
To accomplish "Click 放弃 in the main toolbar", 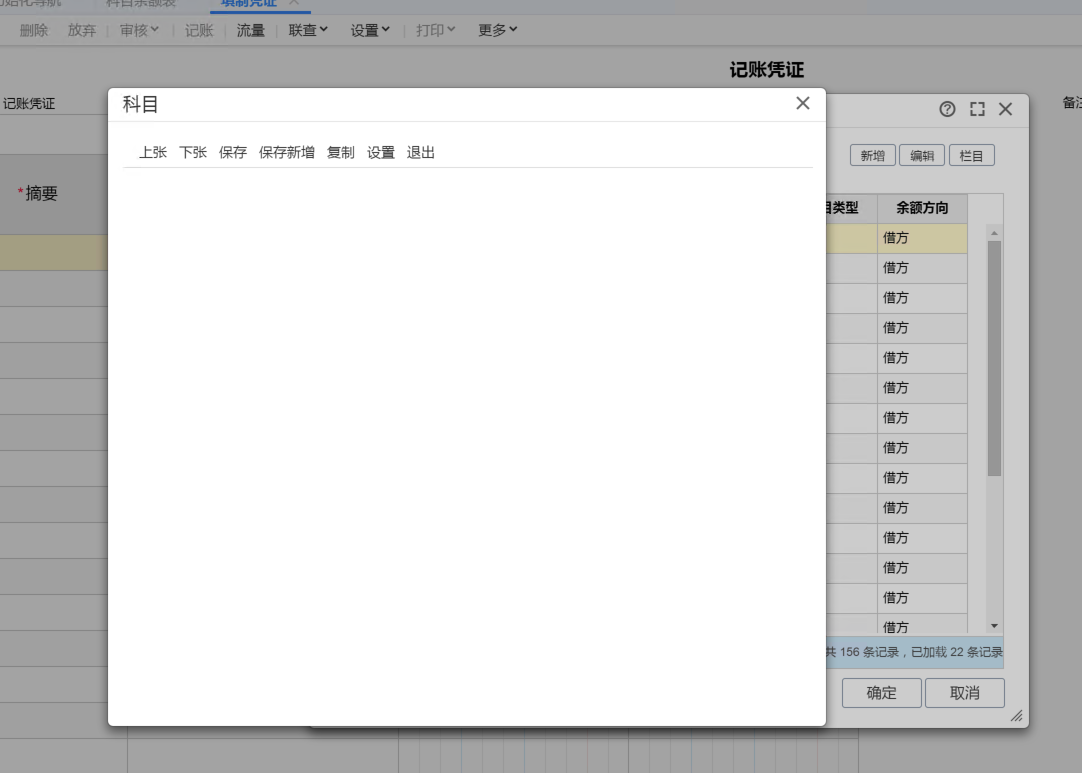I will tap(81, 30).
